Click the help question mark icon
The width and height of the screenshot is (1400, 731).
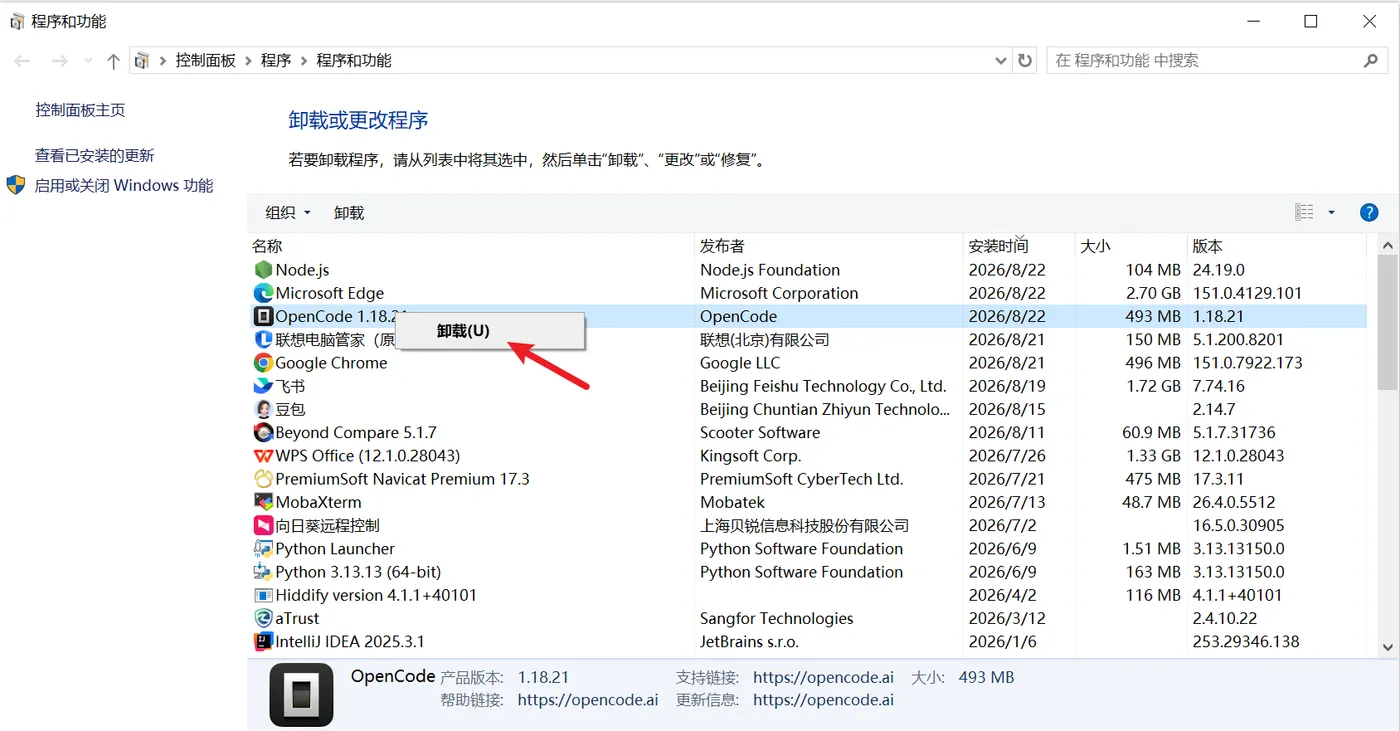point(1369,212)
